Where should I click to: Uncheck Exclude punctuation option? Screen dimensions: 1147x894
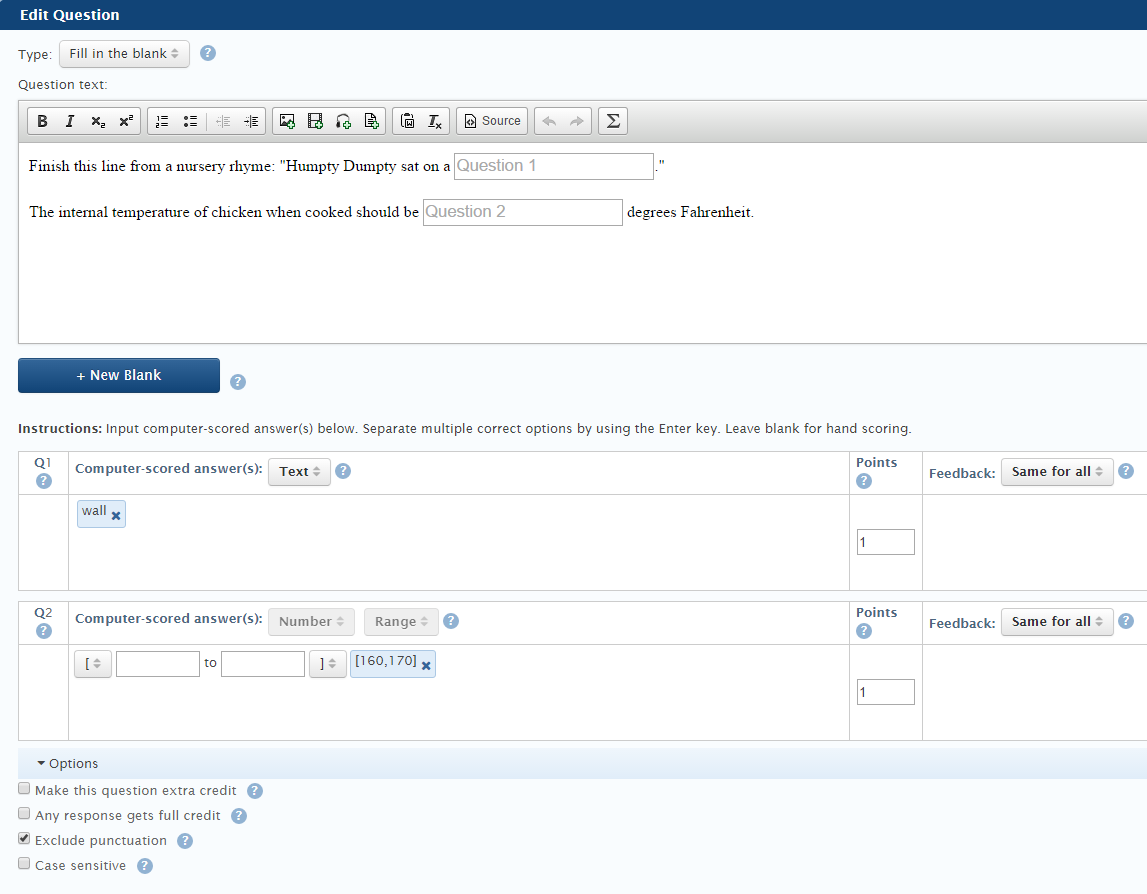(x=25, y=839)
